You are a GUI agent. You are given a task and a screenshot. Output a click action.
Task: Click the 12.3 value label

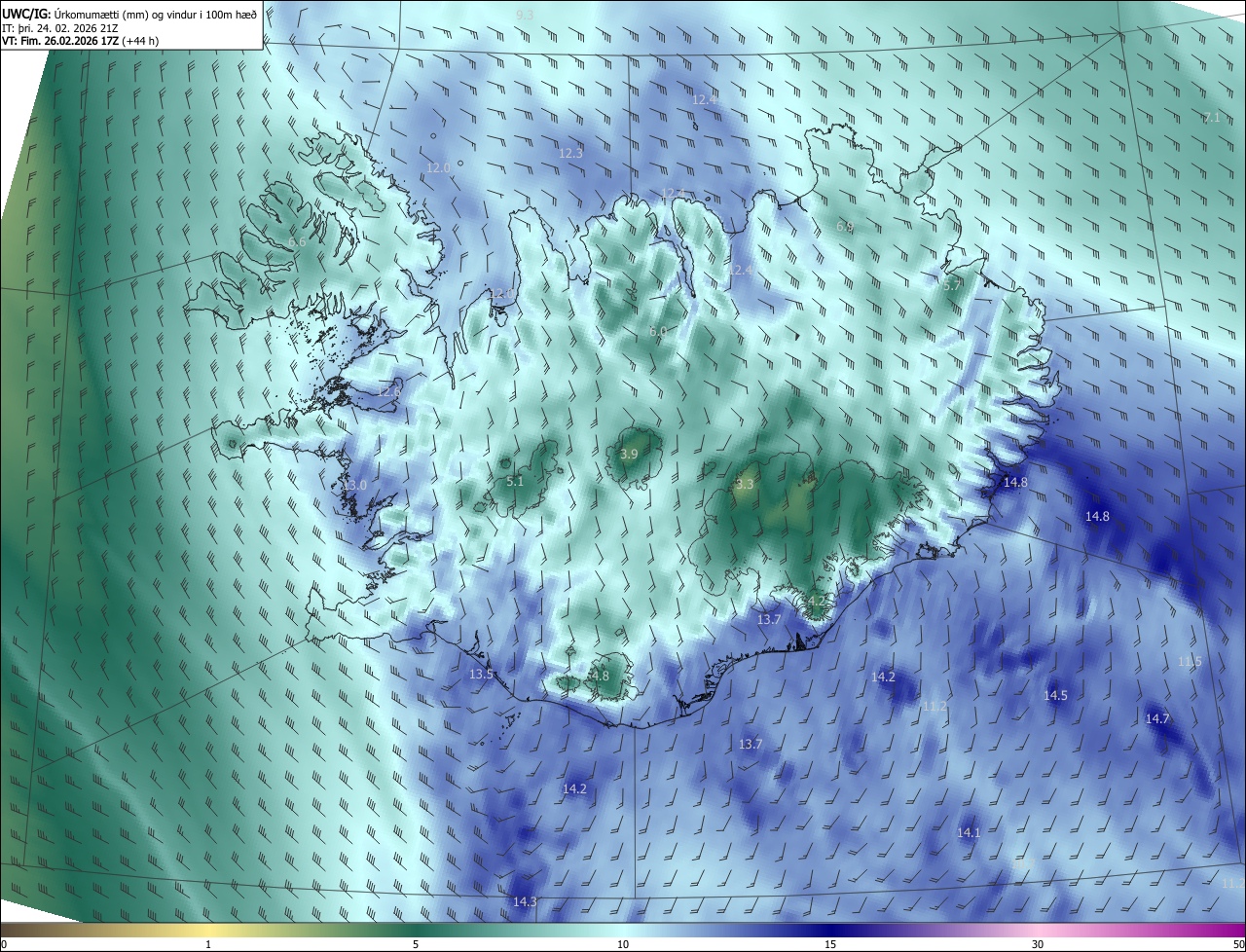(x=570, y=153)
